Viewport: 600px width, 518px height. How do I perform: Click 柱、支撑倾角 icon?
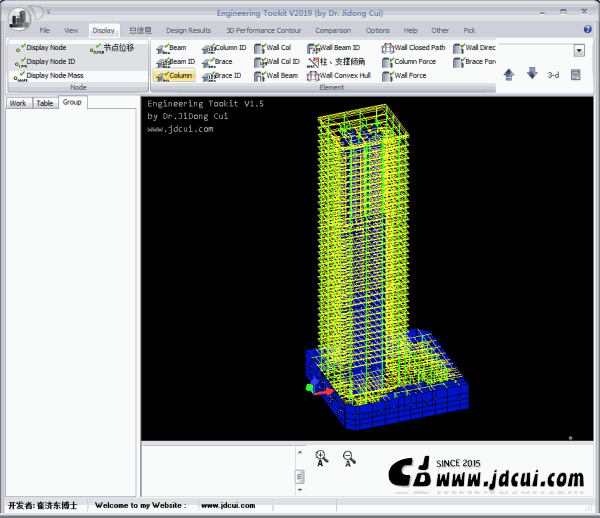pyautogui.click(x=313, y=62)
